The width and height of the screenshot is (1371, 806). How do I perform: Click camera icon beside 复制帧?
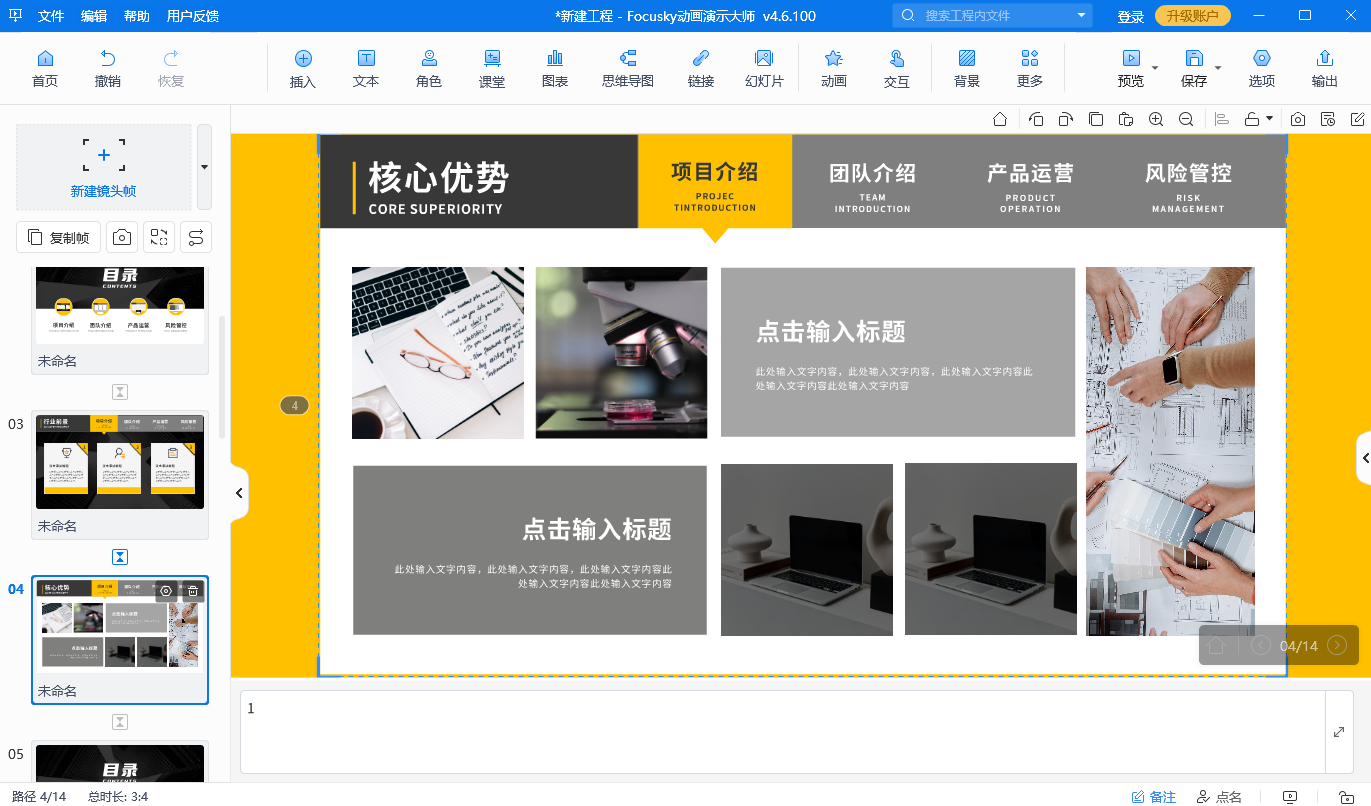(122, 237)
